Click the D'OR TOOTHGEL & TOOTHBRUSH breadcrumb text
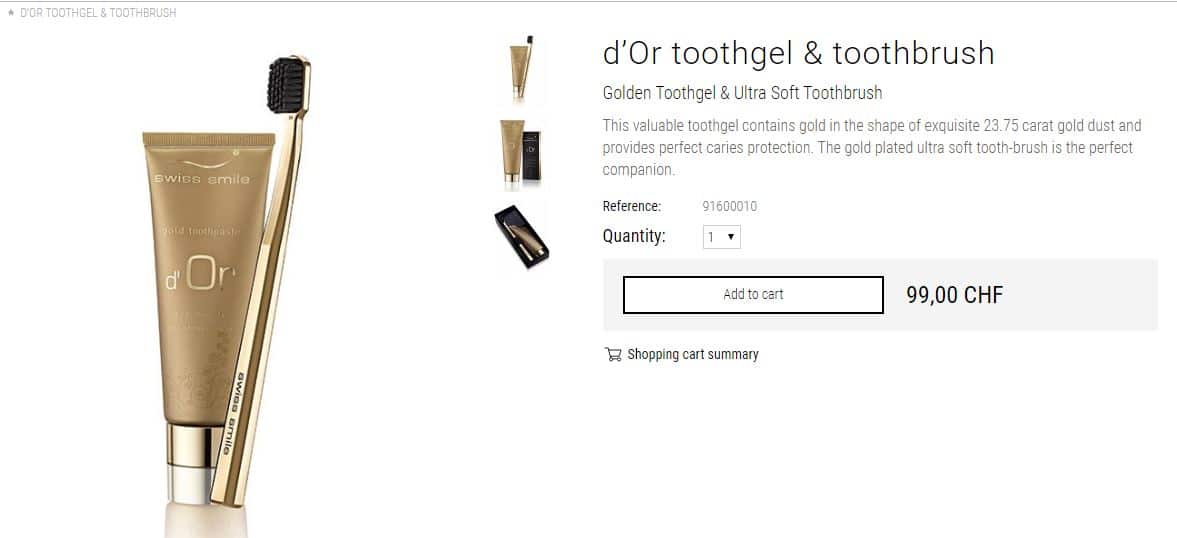The height and width of the screenshot is (538, 1177). point(98,13)
